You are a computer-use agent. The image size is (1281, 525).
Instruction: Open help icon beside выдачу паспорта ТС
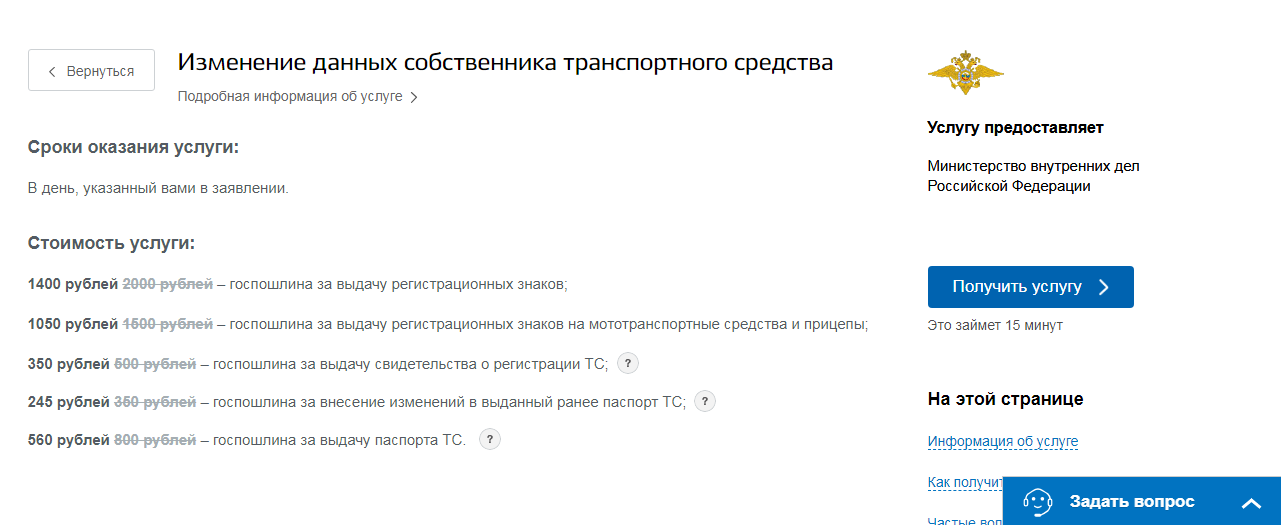pyautogui.click(x=490, y=440)
